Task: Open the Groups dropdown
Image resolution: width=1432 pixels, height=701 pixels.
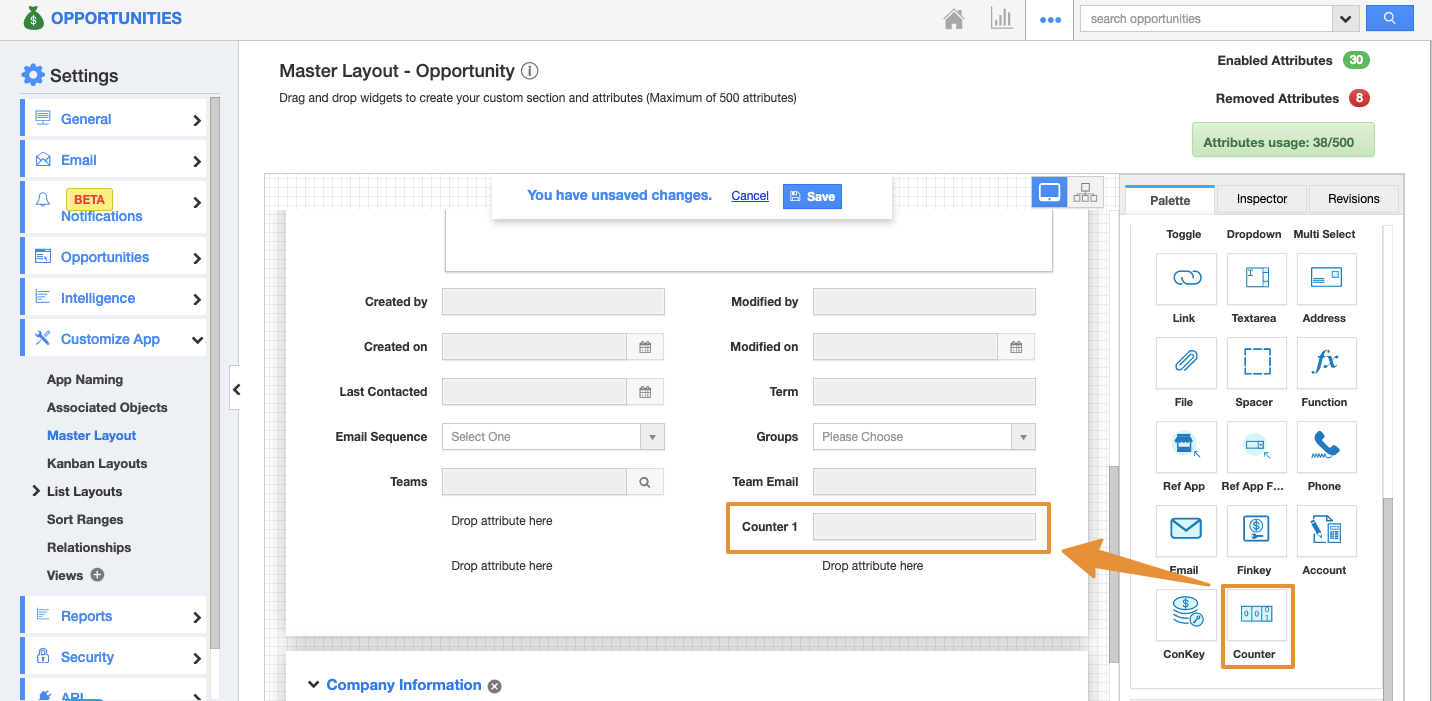Action: [923, 437]
